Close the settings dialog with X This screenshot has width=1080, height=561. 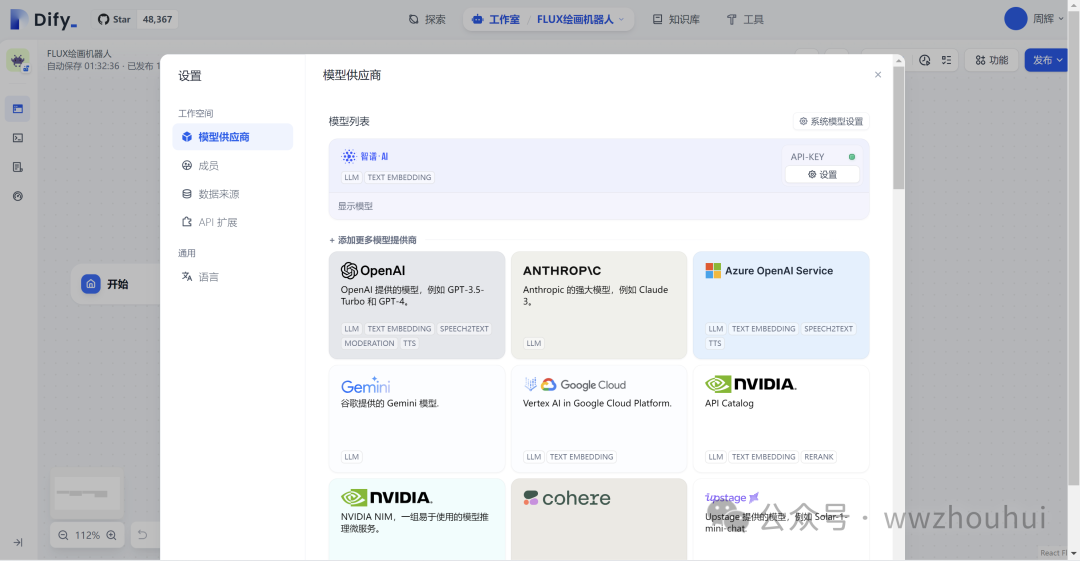tap(878, 75)
